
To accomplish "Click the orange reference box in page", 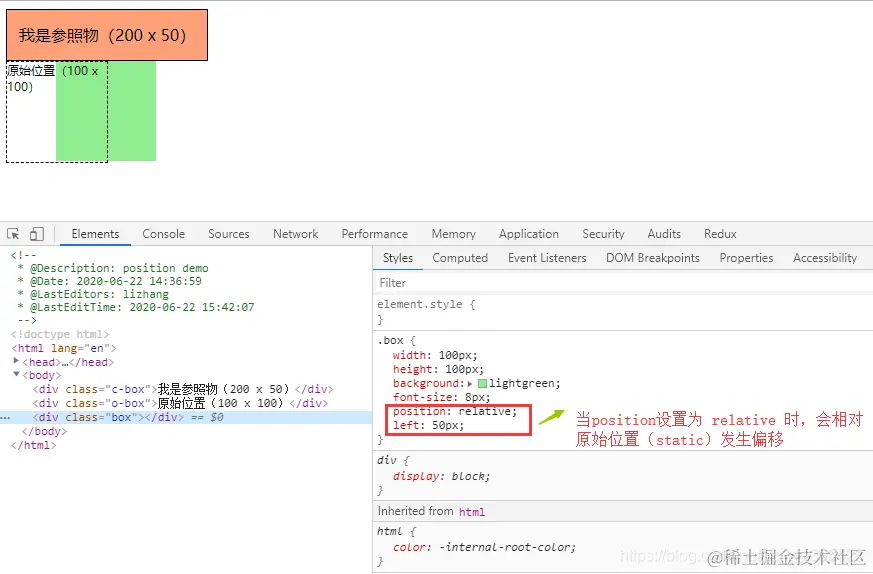I will [107, 35].
